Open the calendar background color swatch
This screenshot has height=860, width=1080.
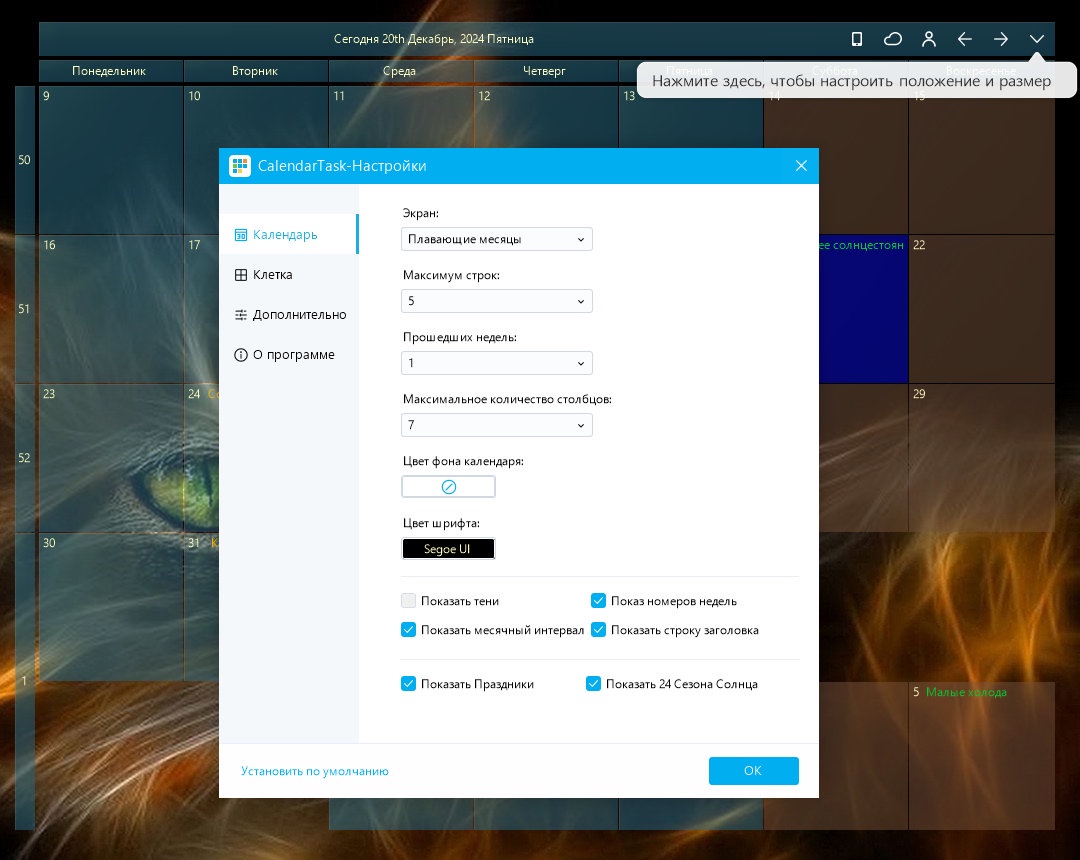click(x=448, y=487)
